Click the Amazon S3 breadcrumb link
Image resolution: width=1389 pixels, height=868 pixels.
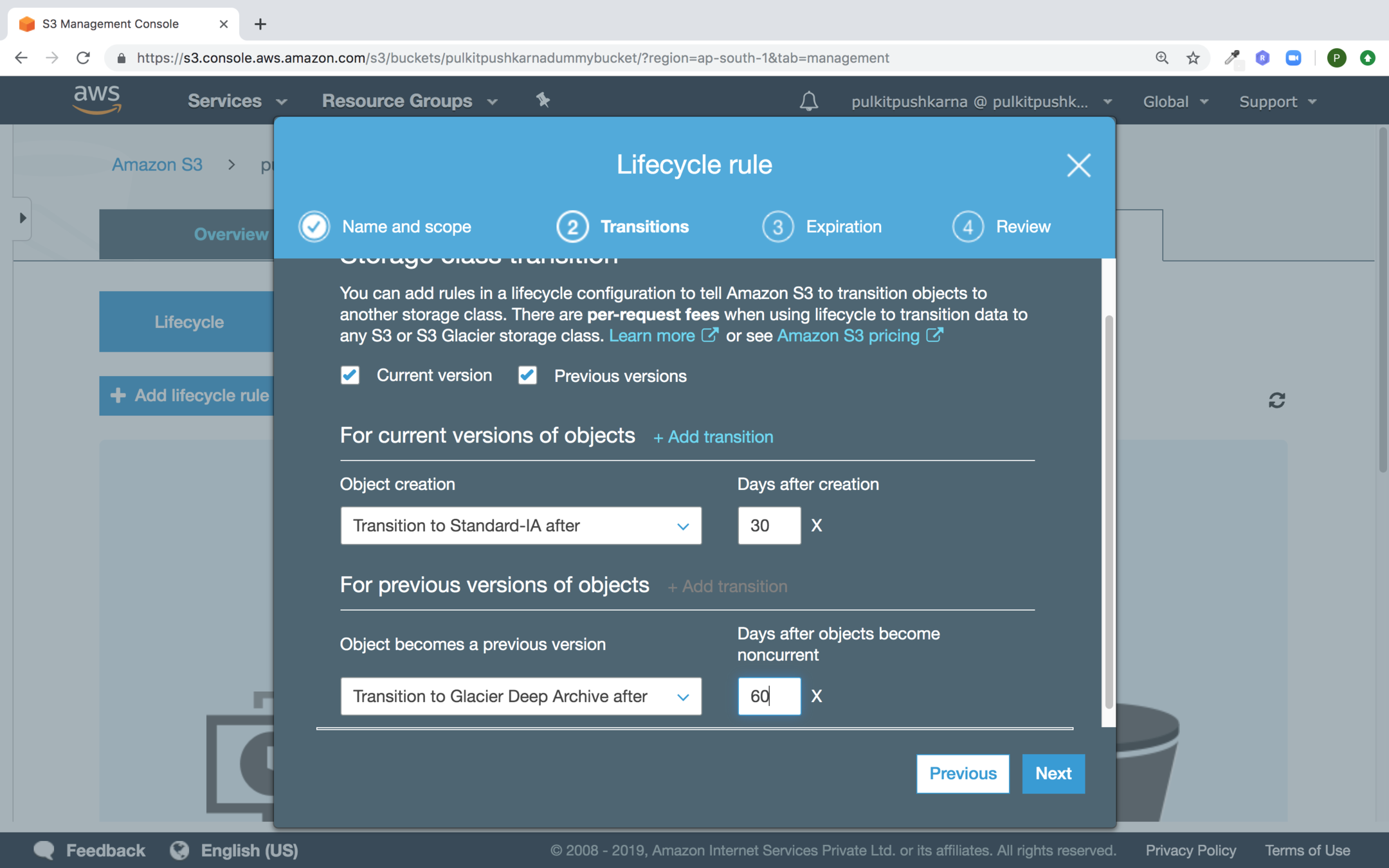click(157, 165)
